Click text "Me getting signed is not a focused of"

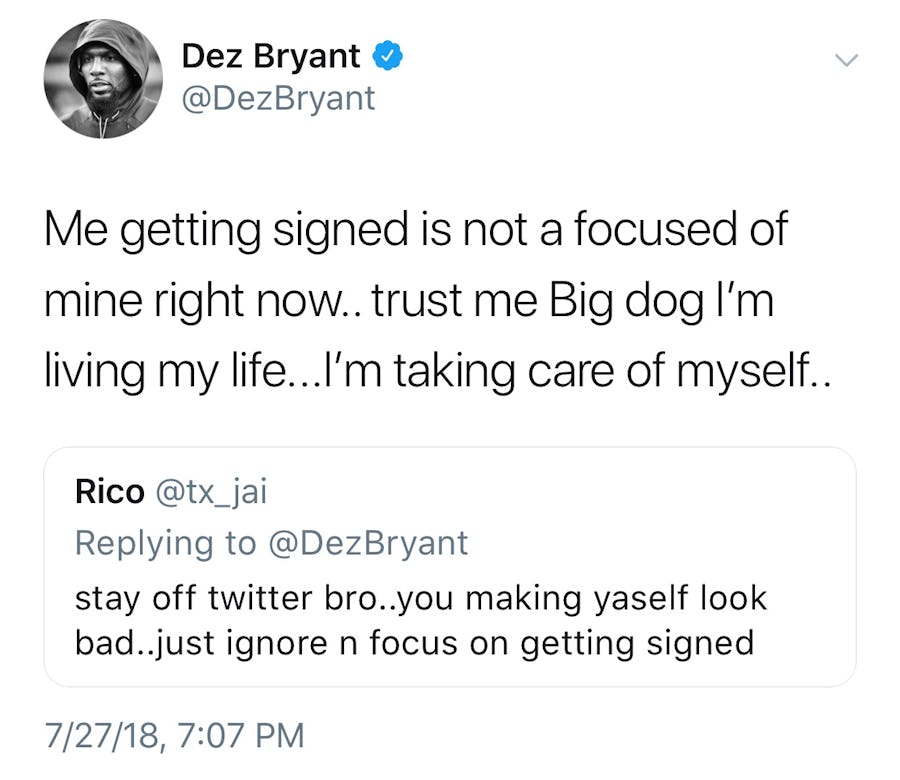[414, 230]
